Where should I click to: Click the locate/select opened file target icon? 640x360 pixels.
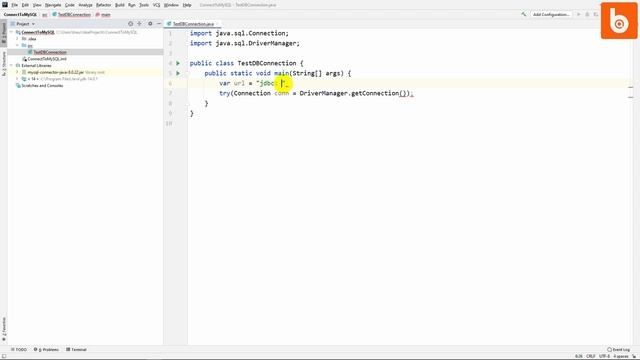pos(131,24)
